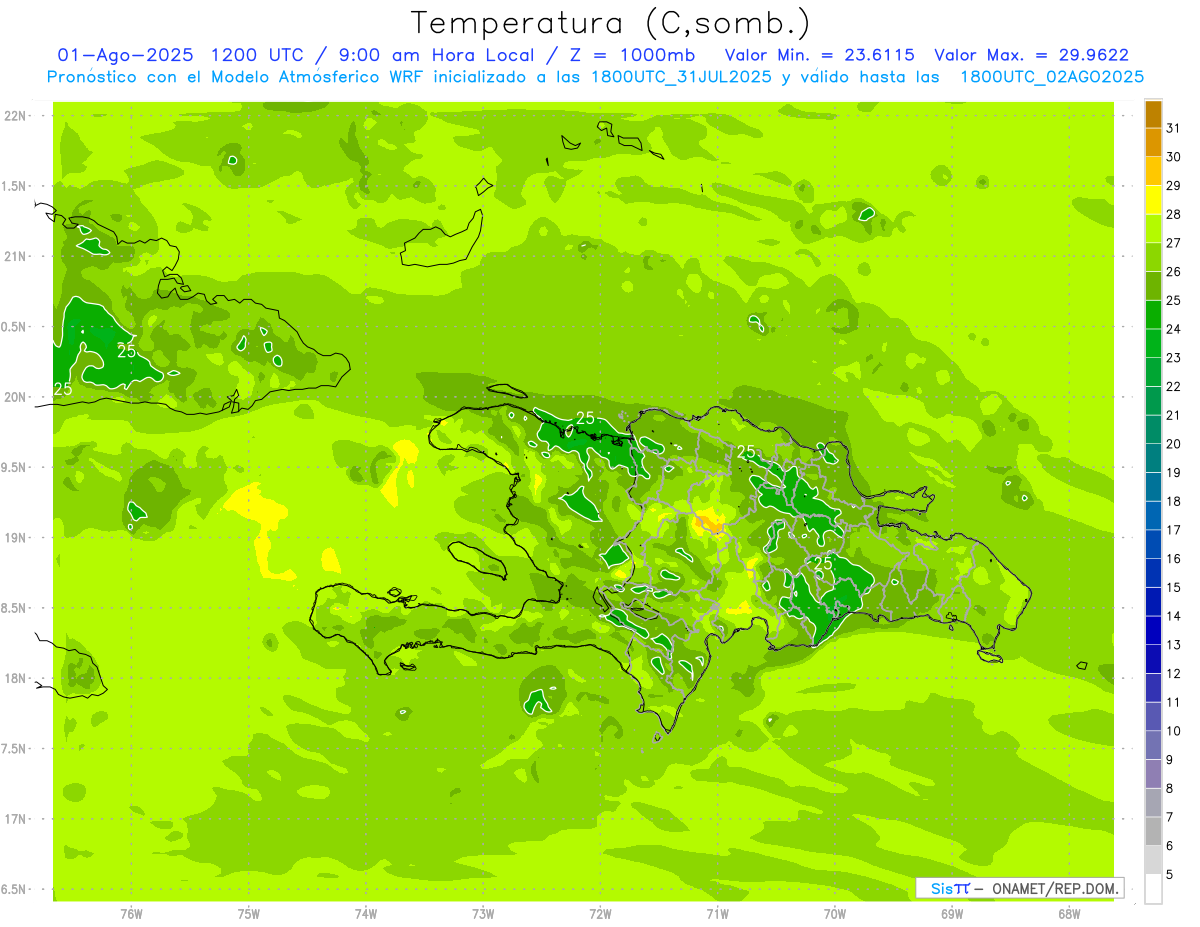Select the '20' value on the color scale
1200x927 pixels.
coord(1173,444)
